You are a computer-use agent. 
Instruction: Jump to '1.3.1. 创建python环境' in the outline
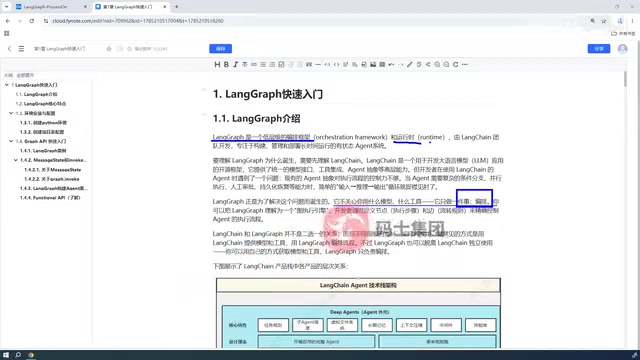click(x=43, y=122)
